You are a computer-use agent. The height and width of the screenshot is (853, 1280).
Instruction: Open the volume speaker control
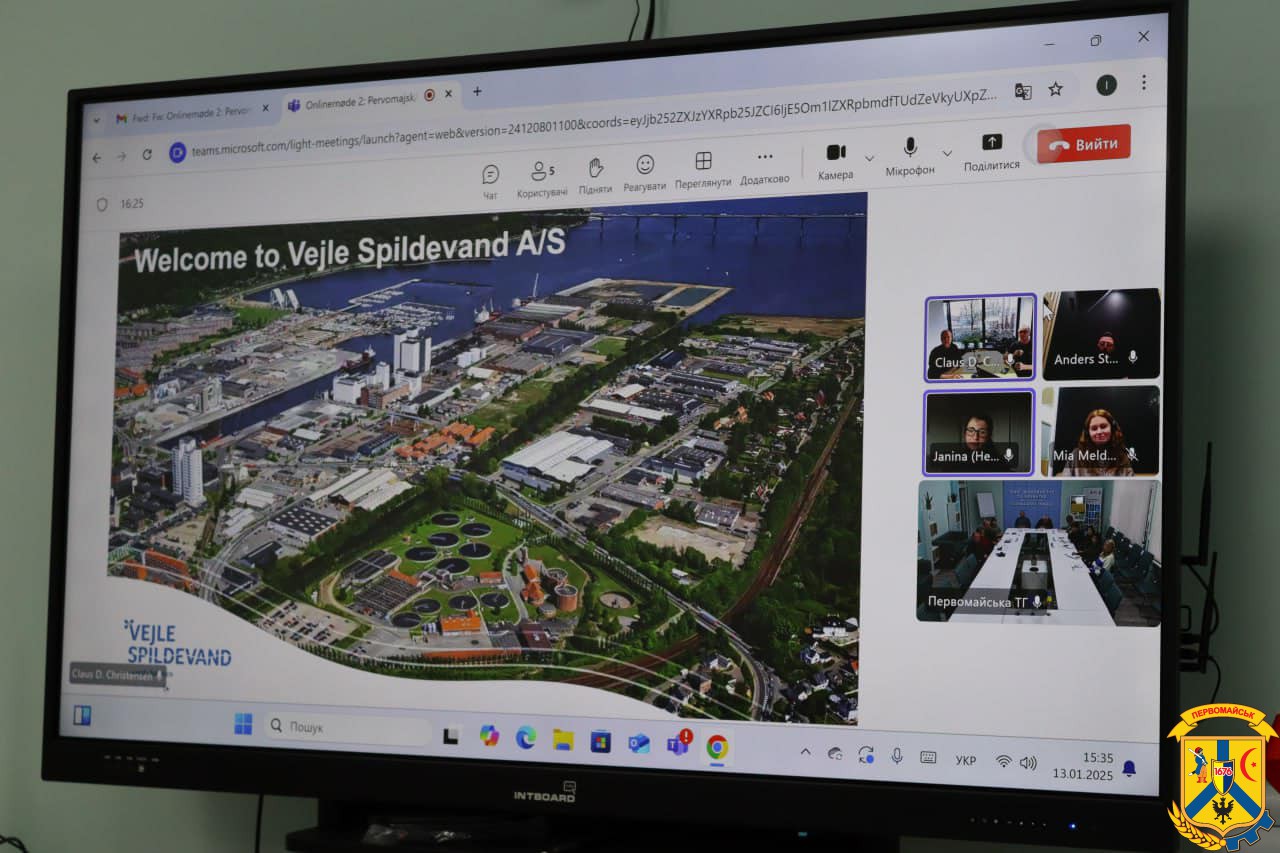pyautogui.click(x=1028, y=763)
